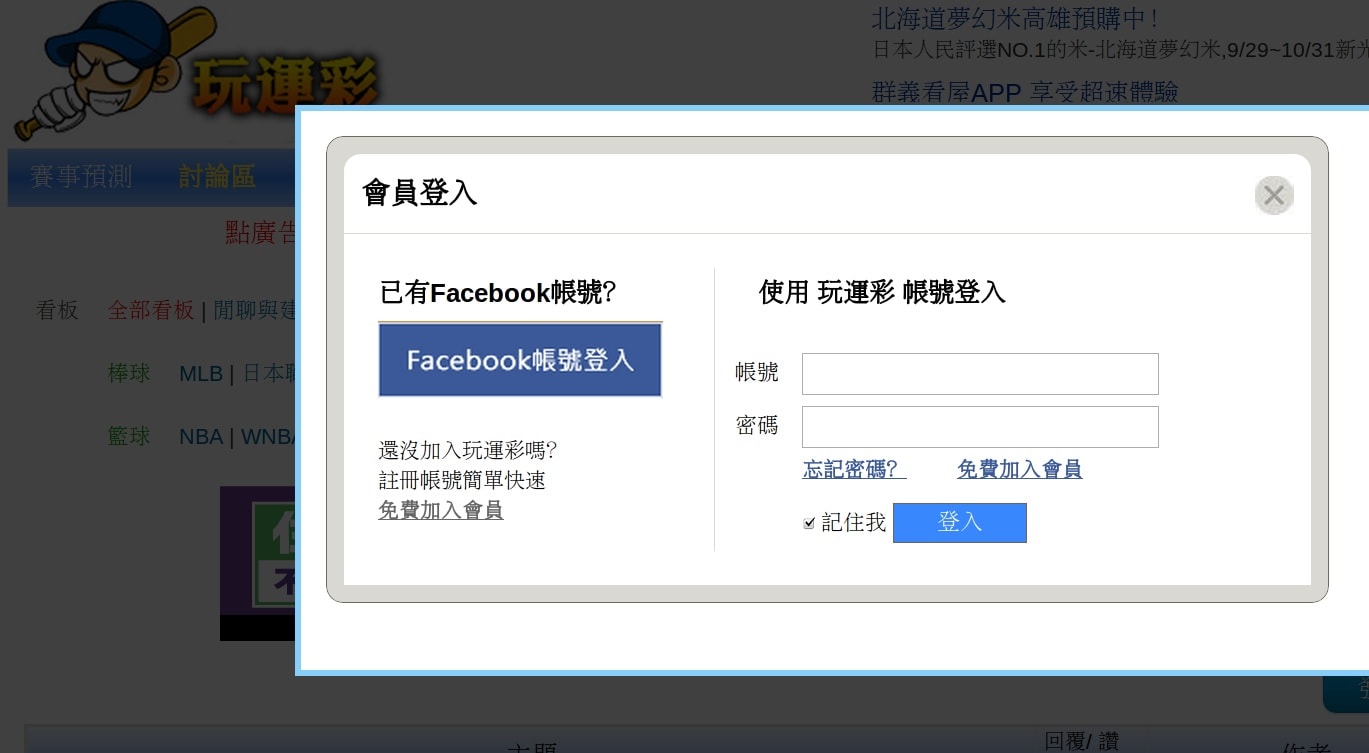Close the 會員登入 login dialog
1369x753 pixels.
(x=1274, y=195)
